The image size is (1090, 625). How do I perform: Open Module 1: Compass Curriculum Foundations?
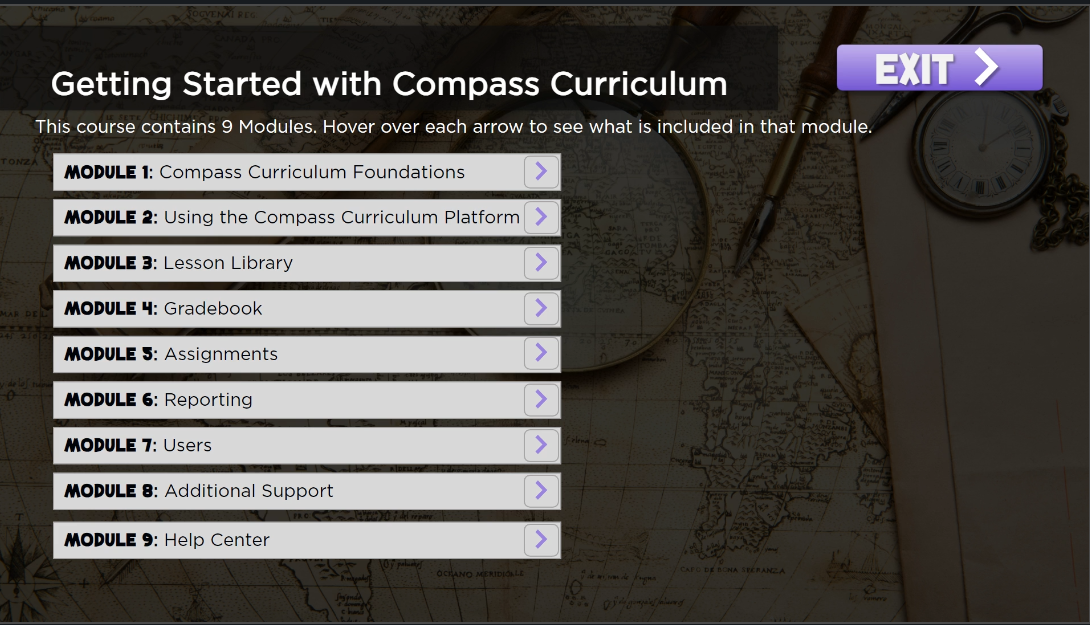265,172
